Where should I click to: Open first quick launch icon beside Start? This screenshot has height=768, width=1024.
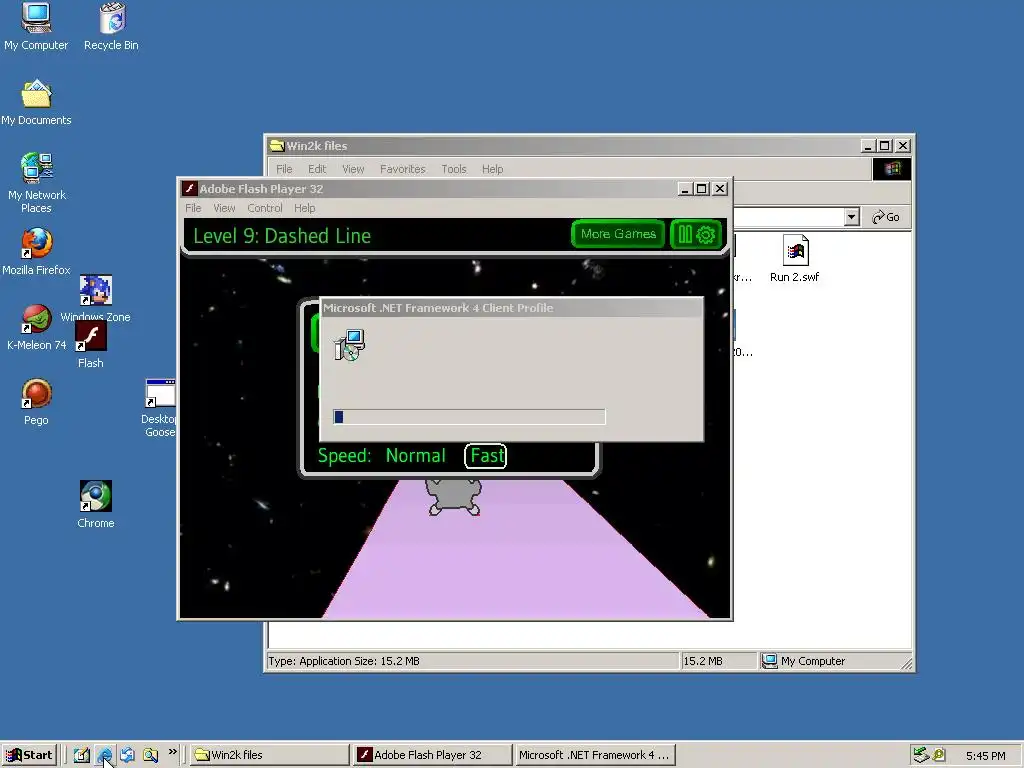82,755
